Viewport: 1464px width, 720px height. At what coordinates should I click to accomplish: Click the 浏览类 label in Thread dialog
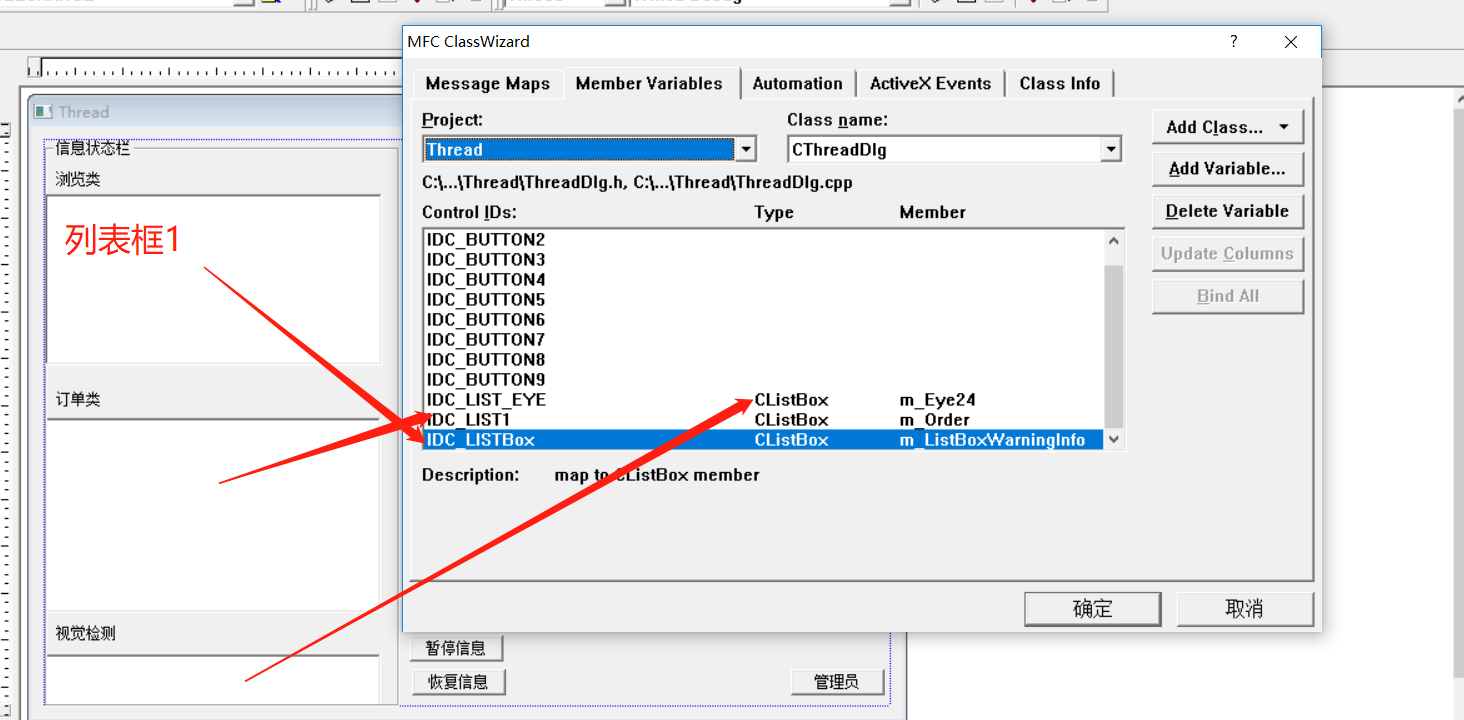[78, 180]
